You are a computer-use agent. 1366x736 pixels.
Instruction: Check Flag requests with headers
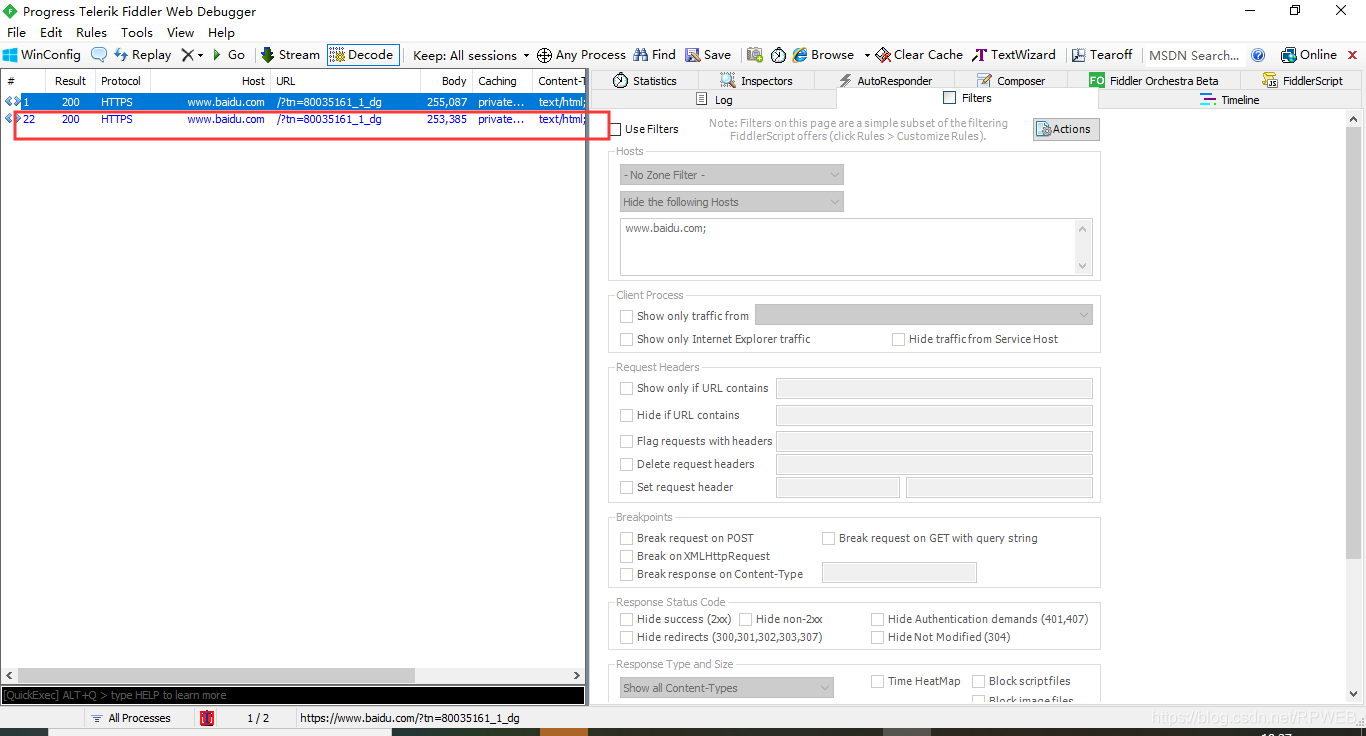tap(626, 441)
